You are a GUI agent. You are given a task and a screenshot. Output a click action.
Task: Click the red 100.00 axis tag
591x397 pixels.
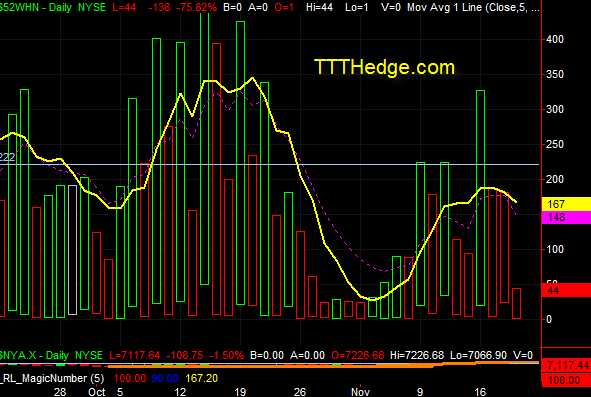click(x=566, y=380)
